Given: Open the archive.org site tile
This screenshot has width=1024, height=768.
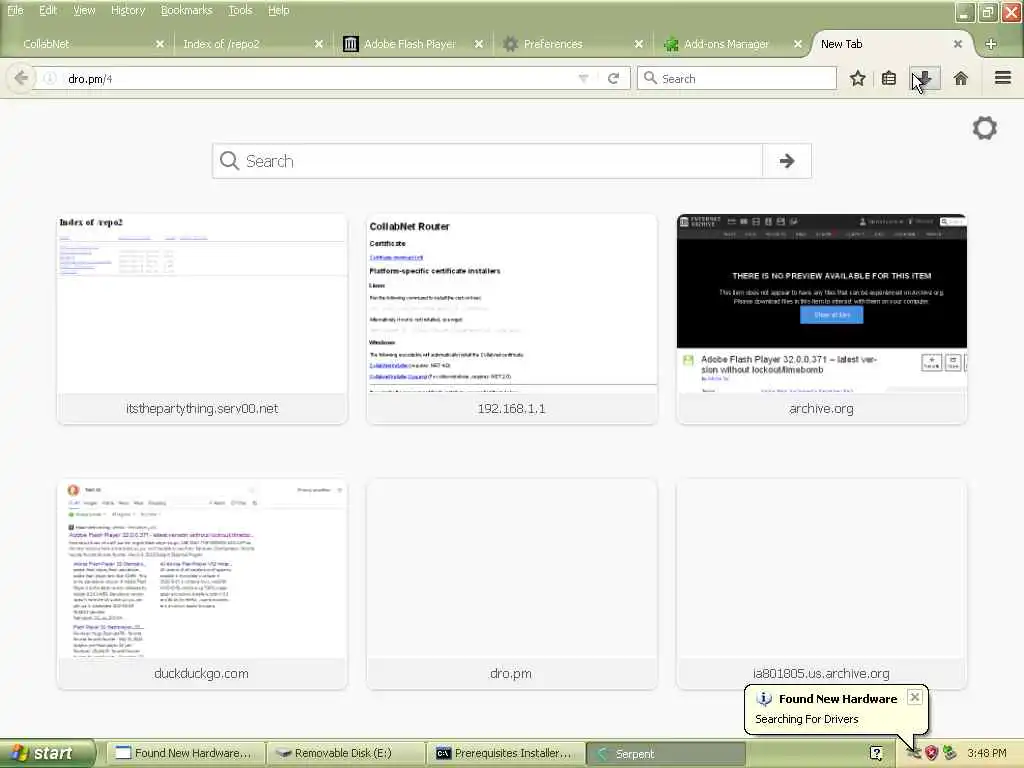Looking at the screenshot, I should point(822,319).
